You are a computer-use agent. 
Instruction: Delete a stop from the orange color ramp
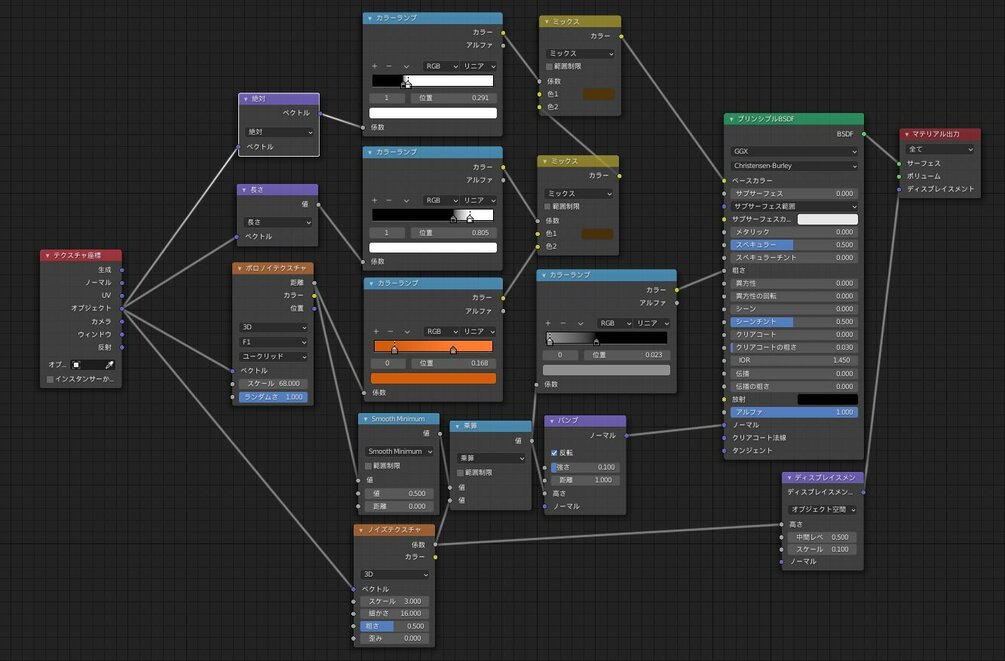tap(390, 331)
